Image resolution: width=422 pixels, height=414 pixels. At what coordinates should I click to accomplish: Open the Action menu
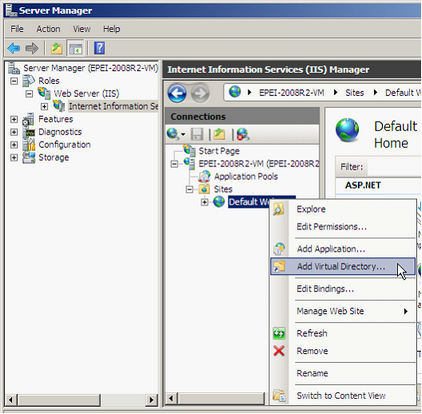[x=48, y=29]
